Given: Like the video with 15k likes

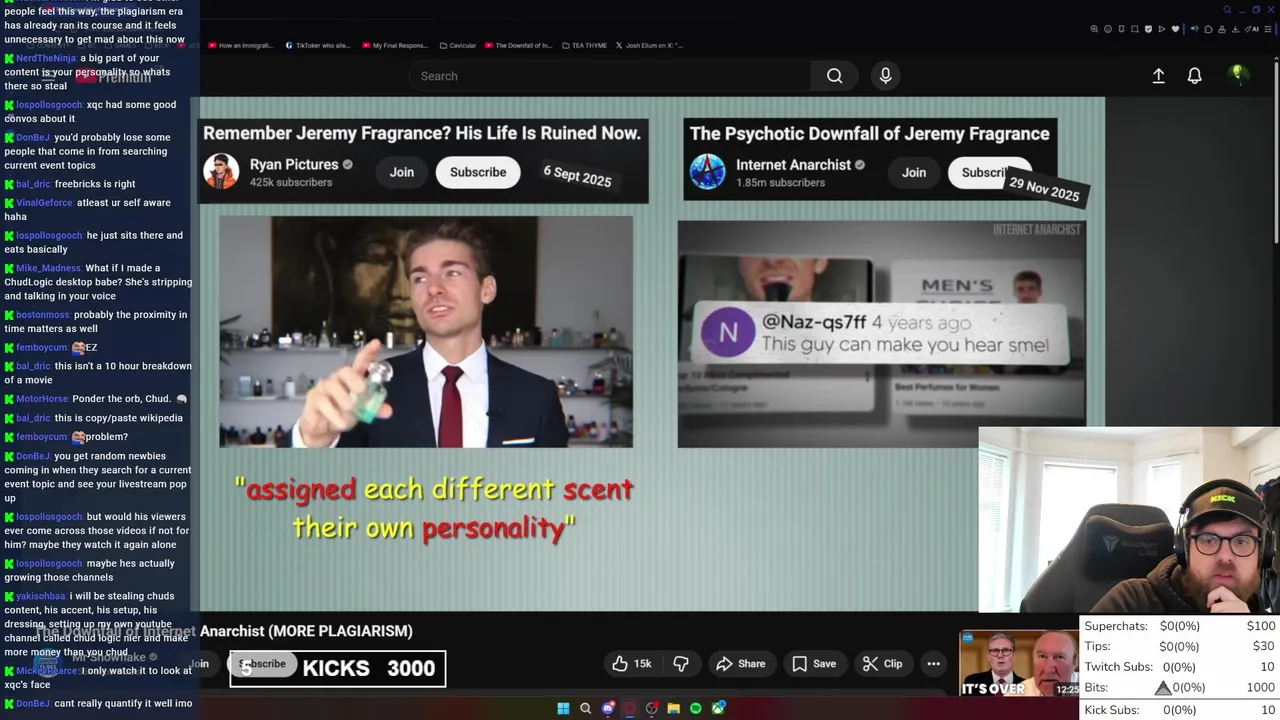Looking at the screenshot, I should pyautogui.click(x=632, y=664).
